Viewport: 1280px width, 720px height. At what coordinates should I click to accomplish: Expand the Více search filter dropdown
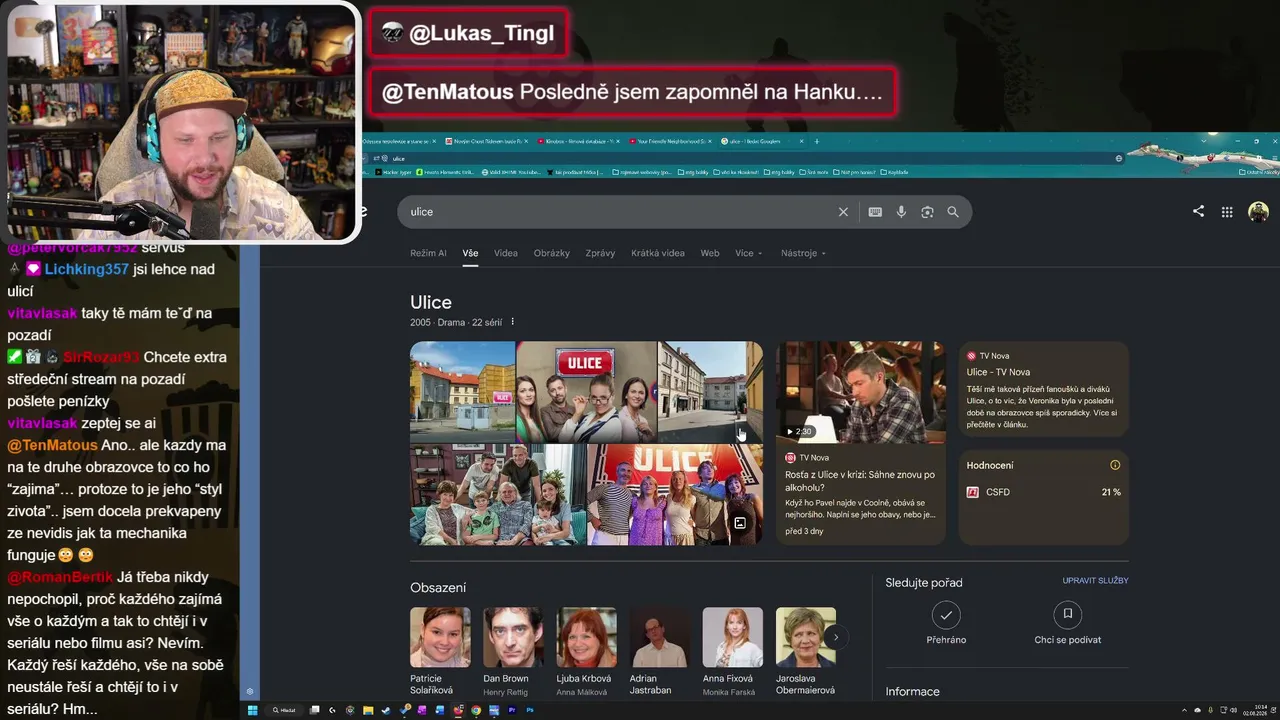coord(749,253)
